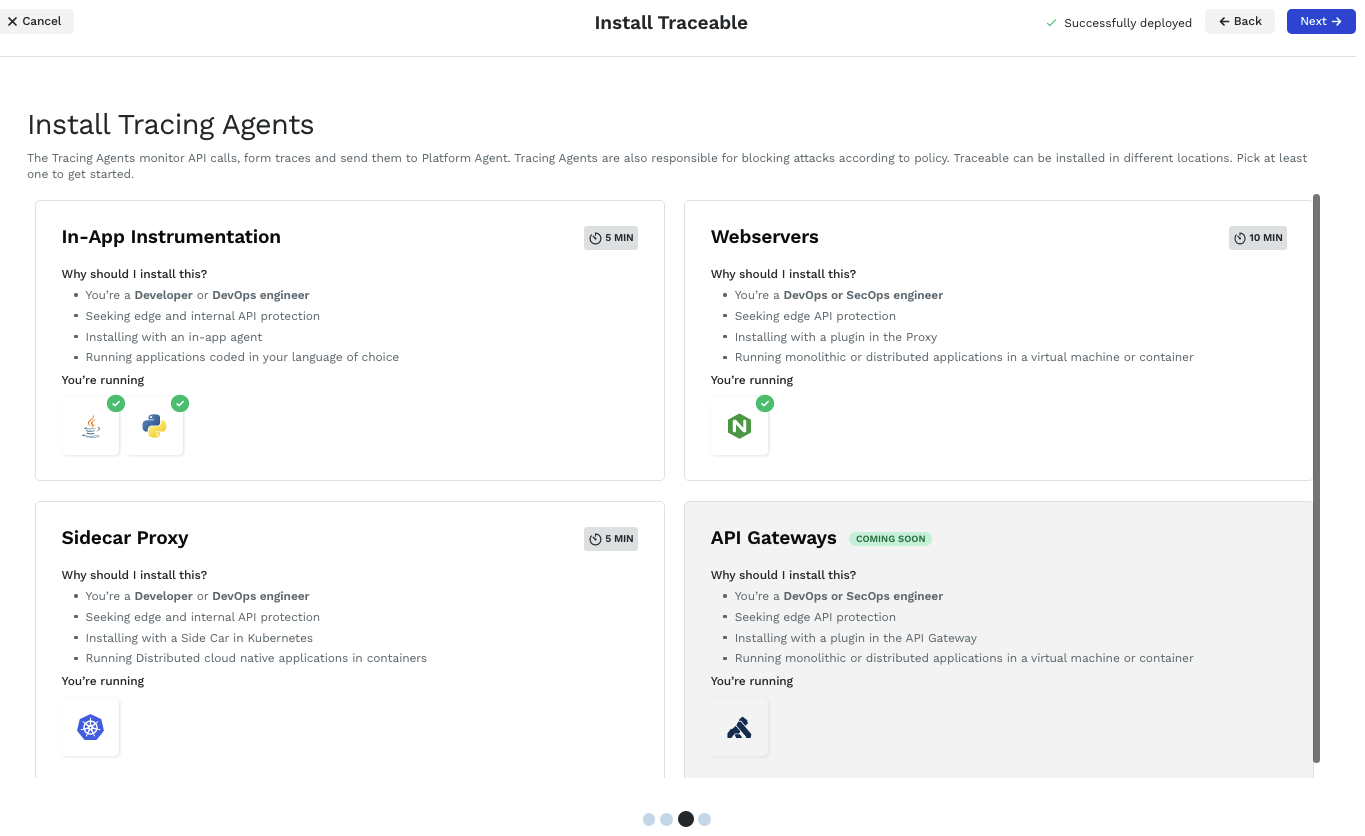Click the Kong API gateway icon
Screen dimensions: 1365x836
click(x=739, y=727)
